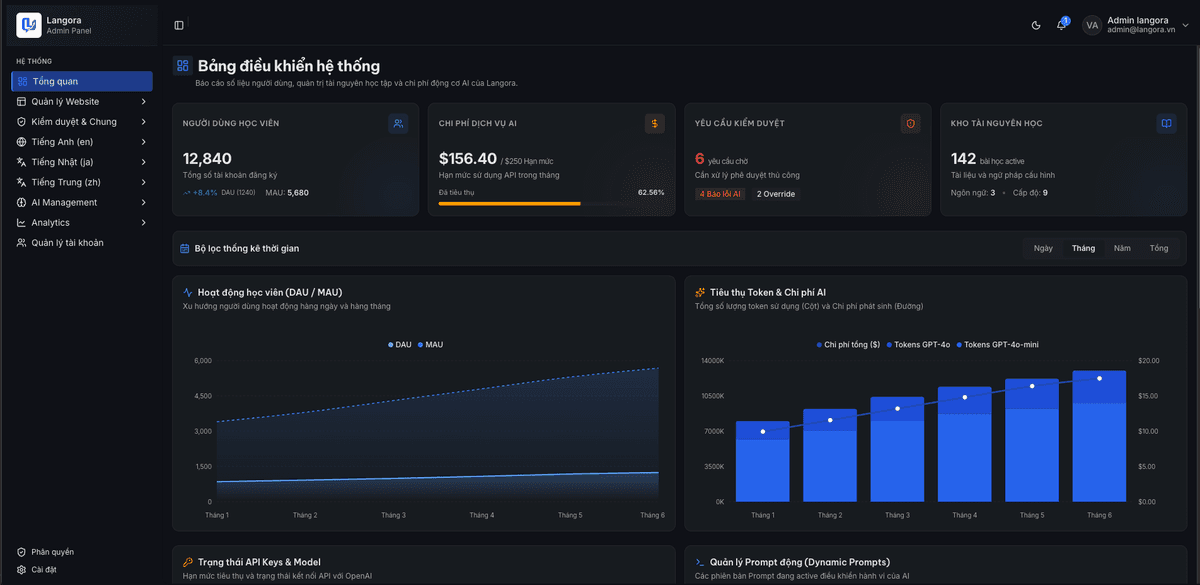Click the dollar icon on Chi phí dịch vụ AI card
Screen dimensions: 1200x585
click(654, 123)
